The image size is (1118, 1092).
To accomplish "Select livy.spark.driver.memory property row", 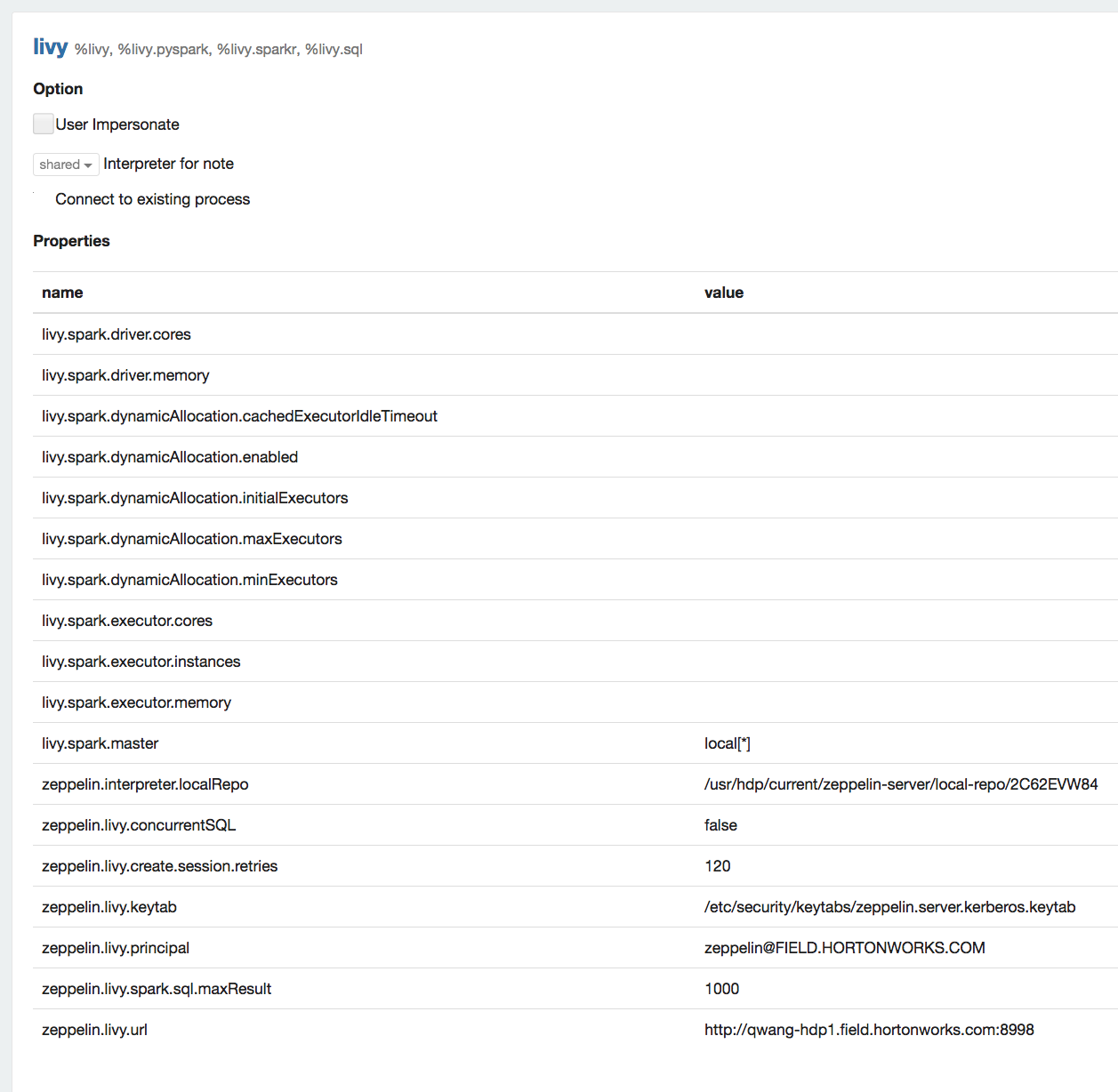I will 125,375.
